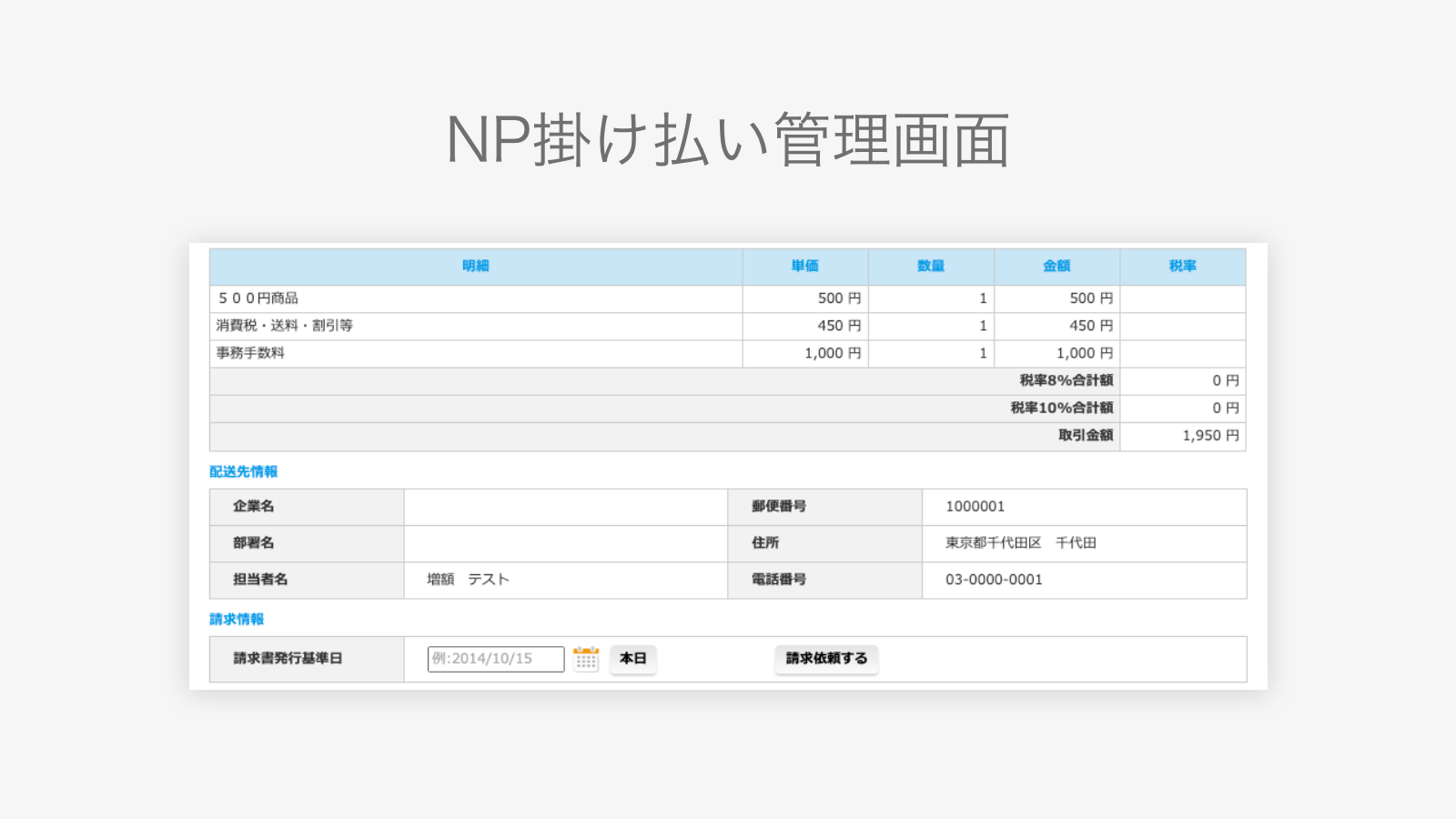Click the 請求情報 section heading
1456x819 pixels.
[x=237, y=619]
